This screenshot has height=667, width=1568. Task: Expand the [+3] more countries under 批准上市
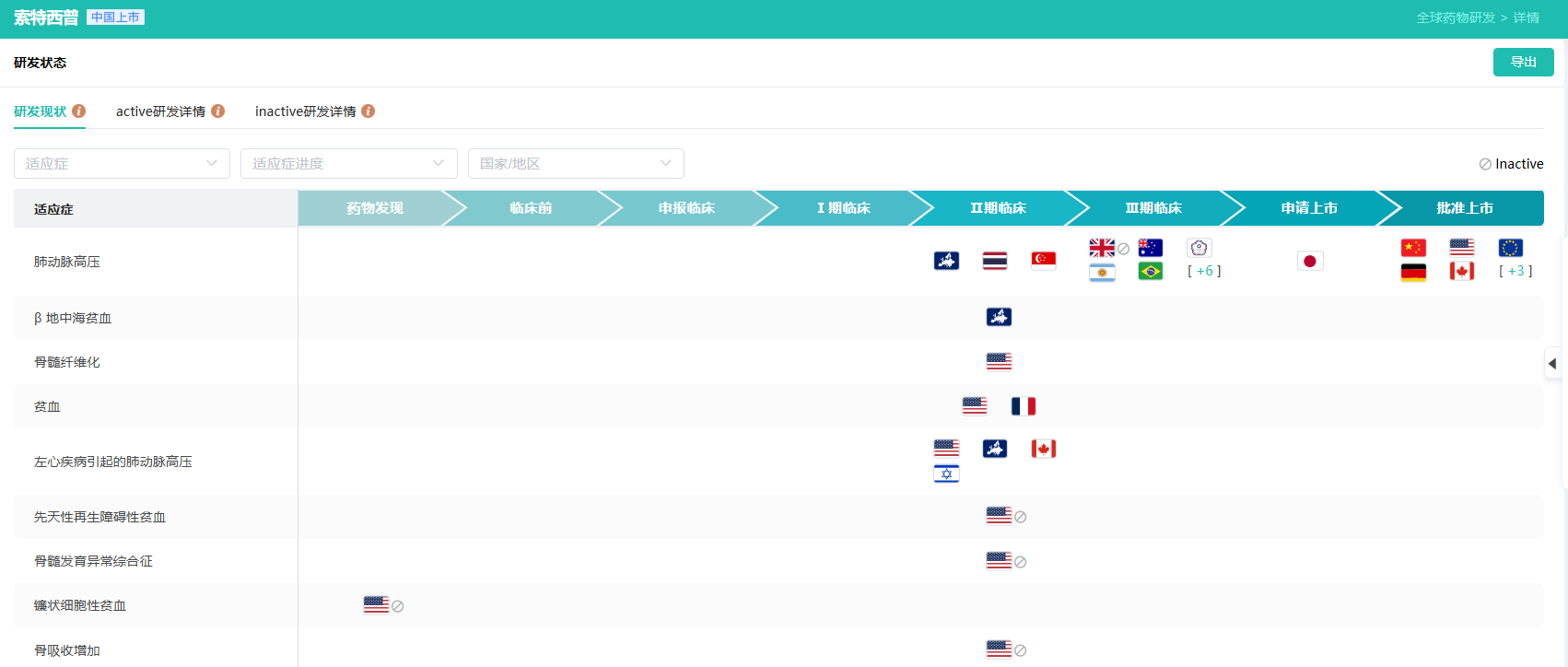point(1515,272)
